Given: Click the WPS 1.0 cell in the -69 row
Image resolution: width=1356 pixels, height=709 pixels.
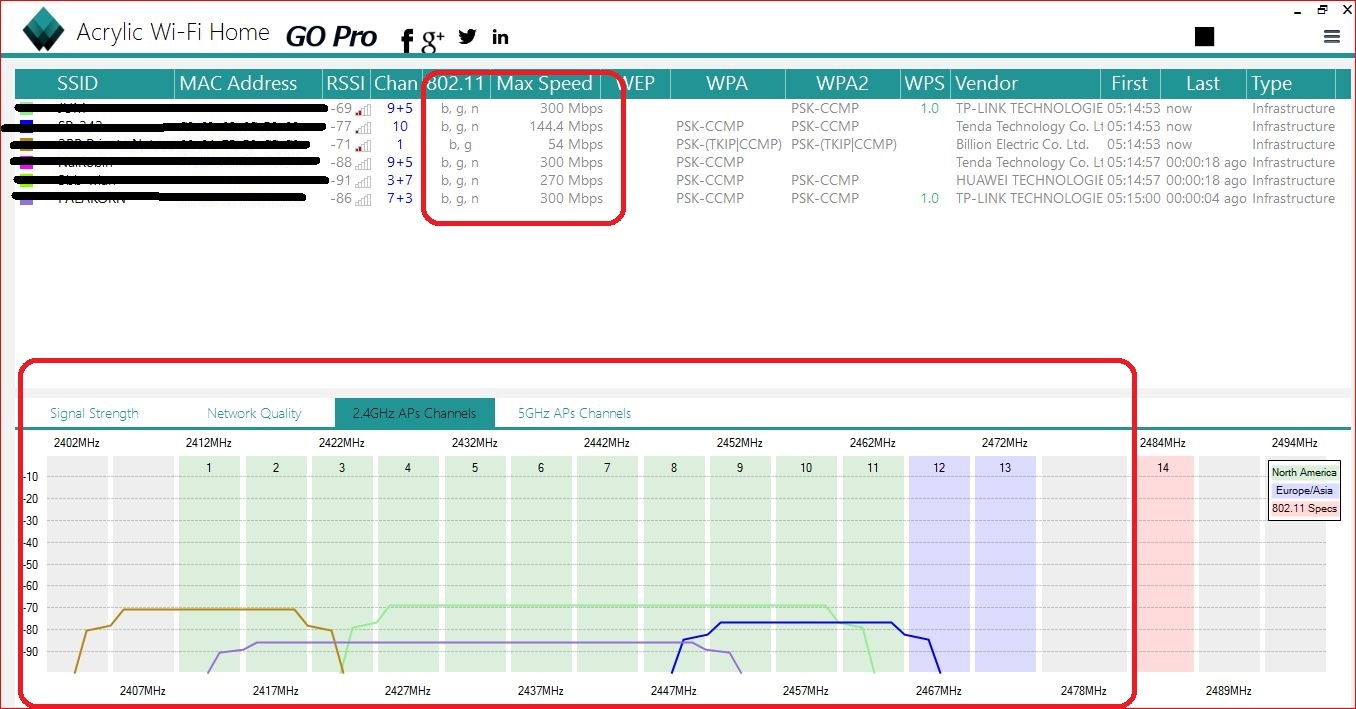Looking at the screenshot, I should click(x=930, y=109).
